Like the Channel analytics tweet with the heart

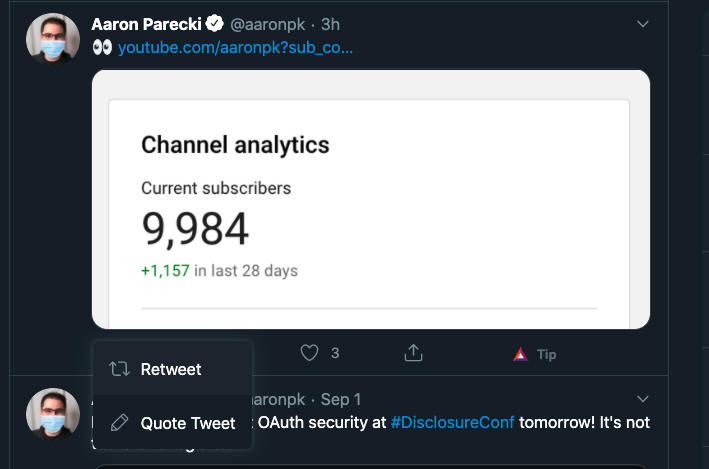tap(309, 353)
